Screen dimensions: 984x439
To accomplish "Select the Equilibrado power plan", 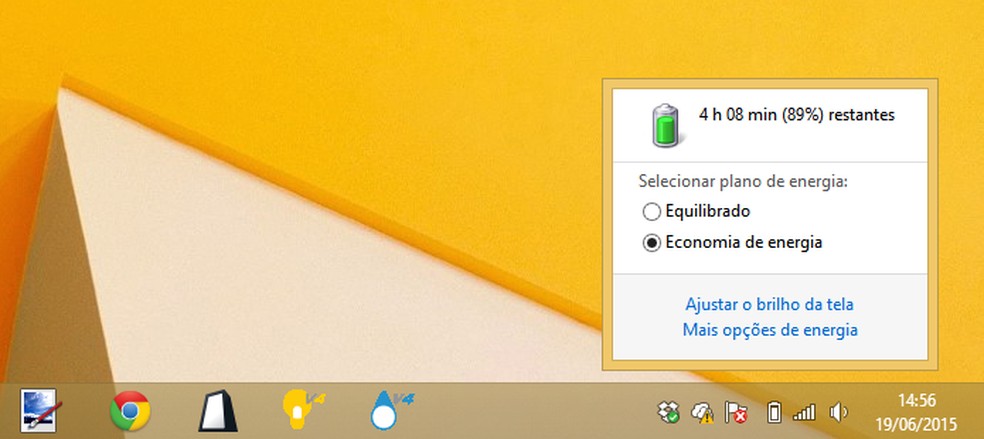I will click(x=697, y=211).
